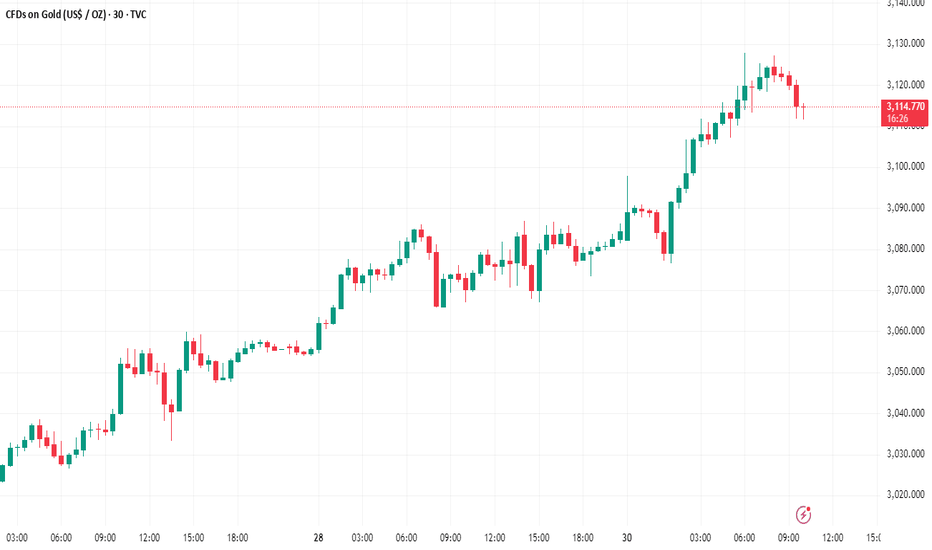Click the latest small red doji candle
This screenshot has height=550, width=932.
(x=804, y=110)
